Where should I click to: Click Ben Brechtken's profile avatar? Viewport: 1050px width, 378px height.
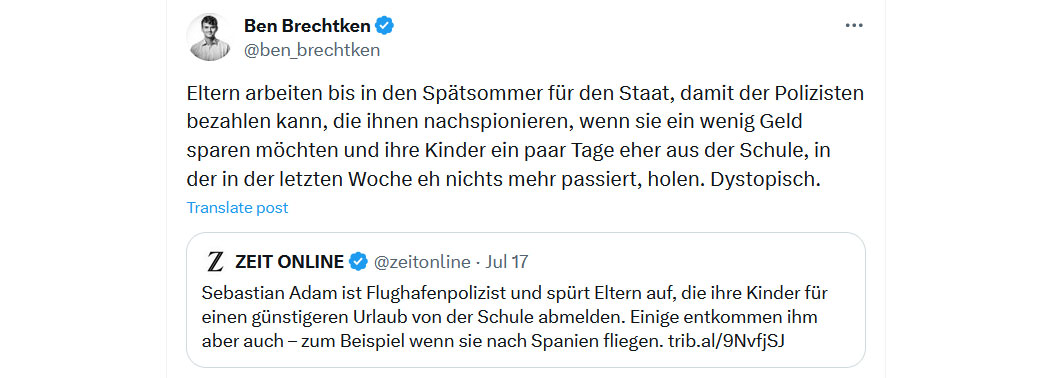click(210, 38)
